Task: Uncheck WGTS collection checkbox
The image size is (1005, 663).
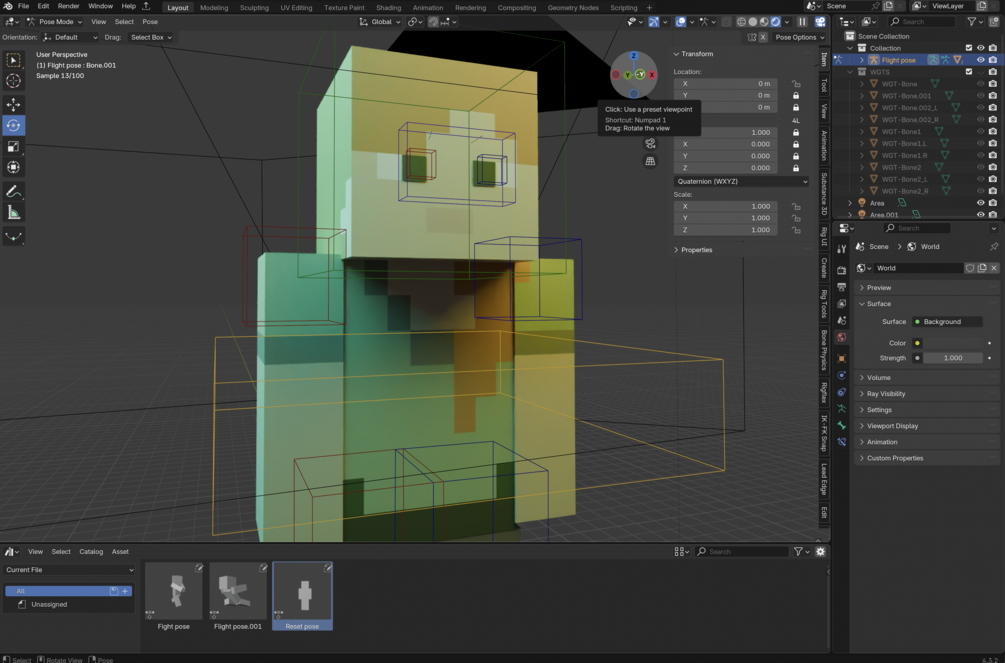Action: pyautogui.click(x=969, y=72)
